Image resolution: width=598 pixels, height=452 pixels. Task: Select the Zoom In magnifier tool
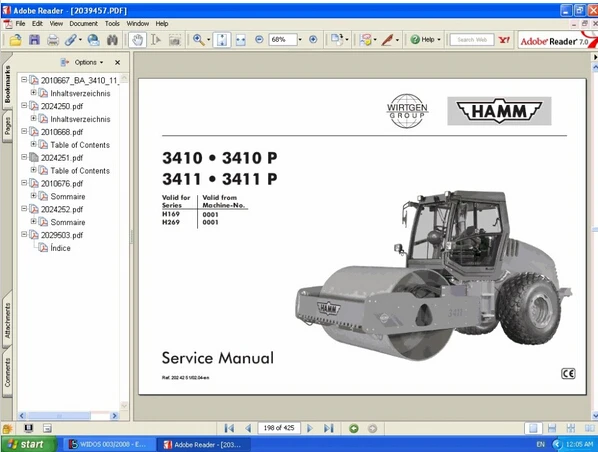pyautogui.click(x=198, y=40)
